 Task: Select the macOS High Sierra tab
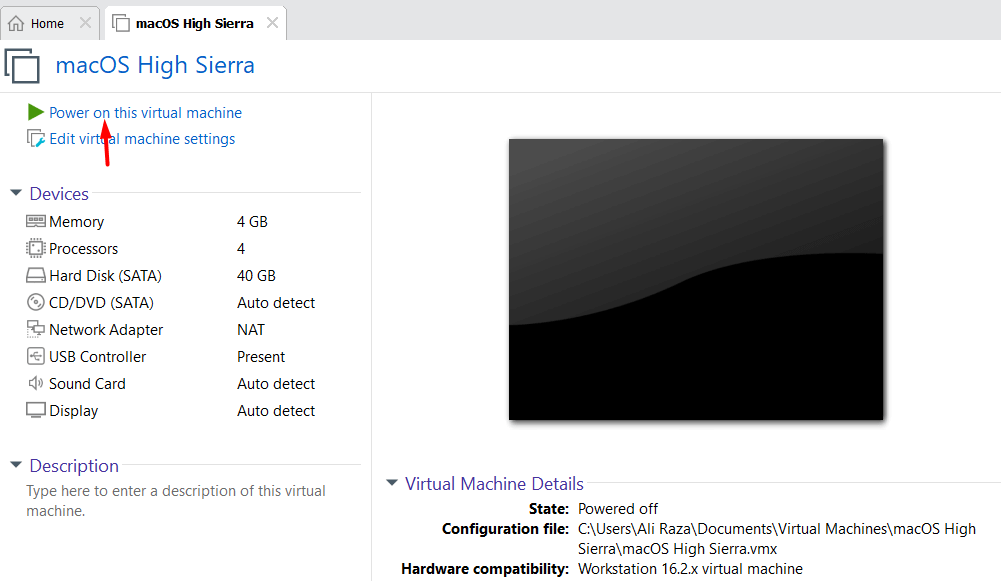[x=193, y=23]
